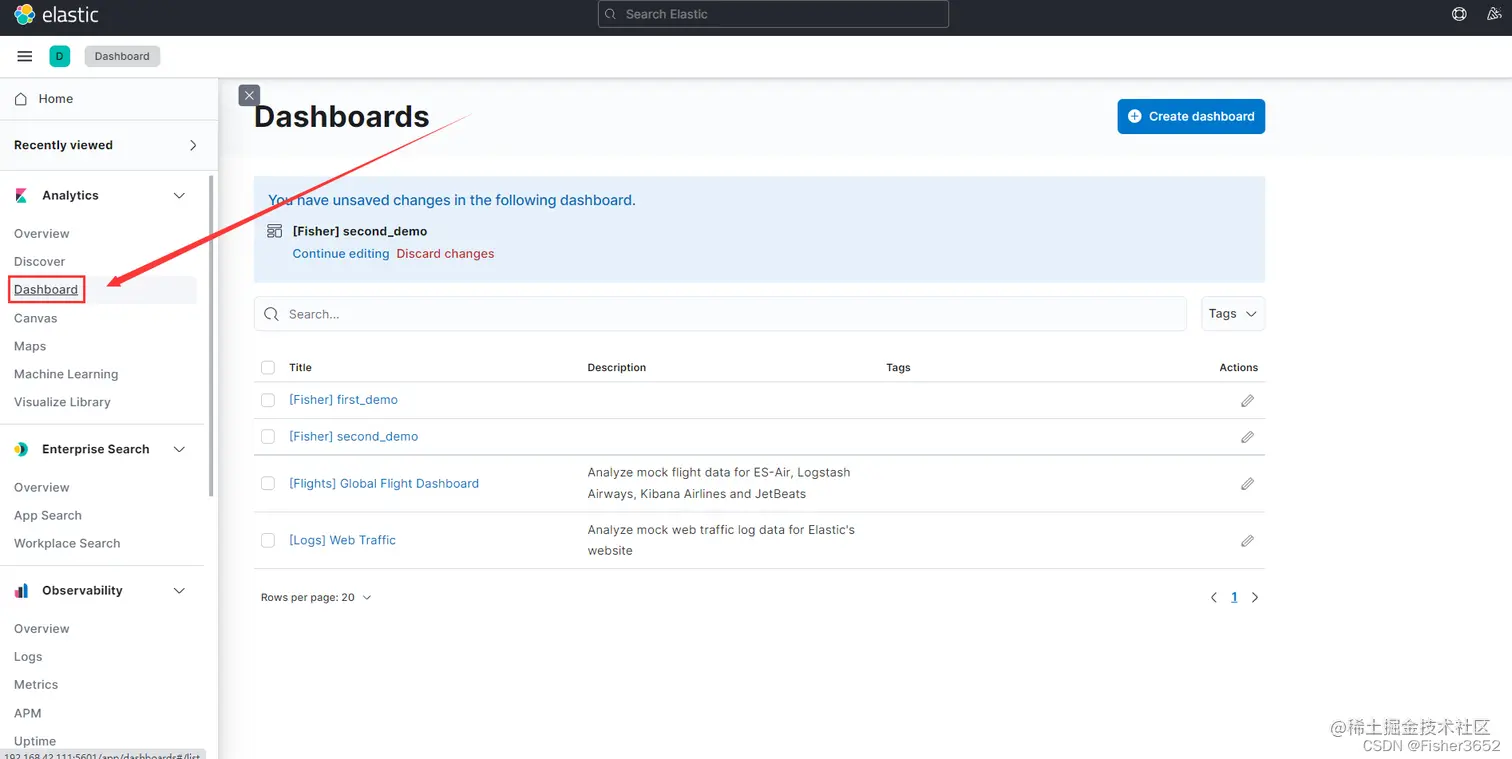
Task: Click the Dashboard breadcrumb
Action: (122, 56)
